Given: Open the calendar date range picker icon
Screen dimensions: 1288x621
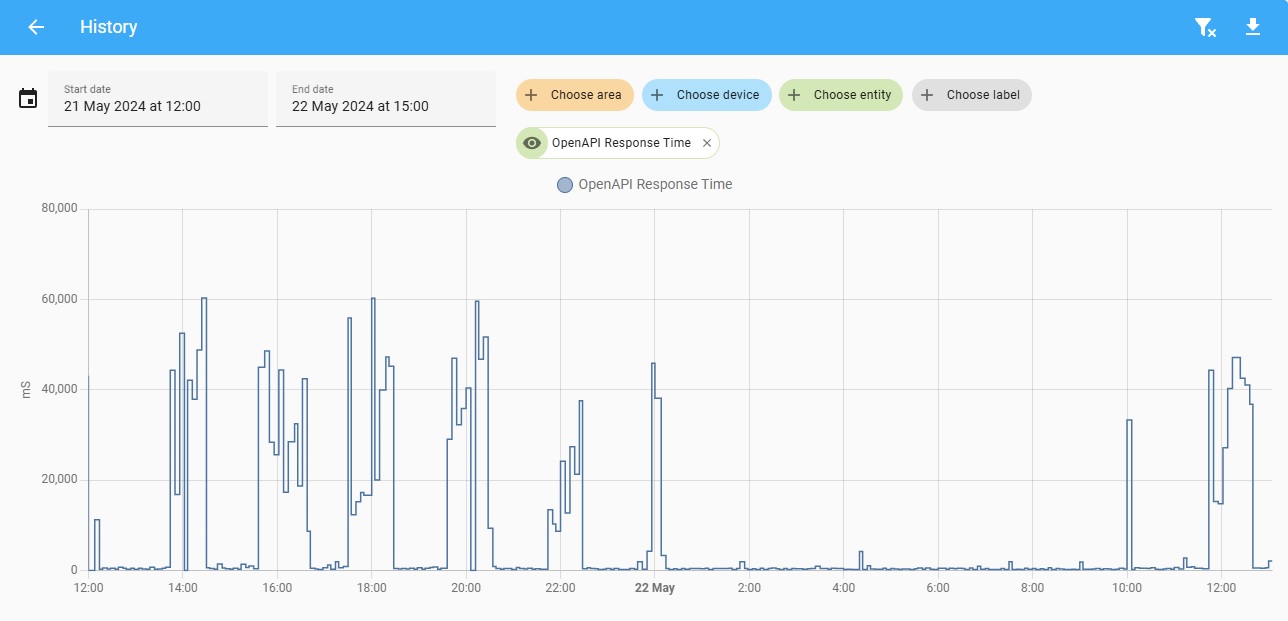Looking at the screenshot, I should 28,98.
